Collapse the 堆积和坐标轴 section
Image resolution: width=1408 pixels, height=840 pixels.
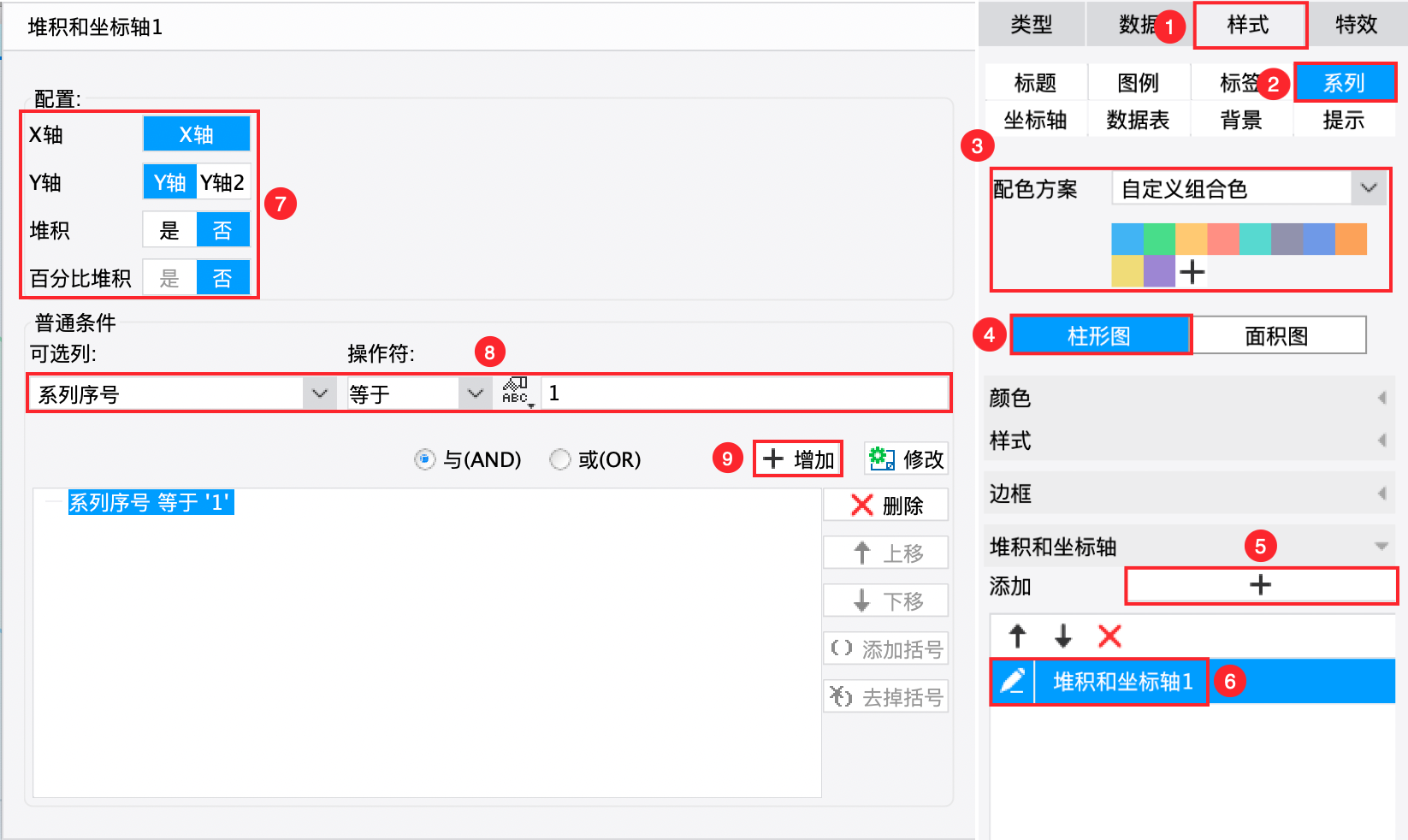click(1189, 546)
